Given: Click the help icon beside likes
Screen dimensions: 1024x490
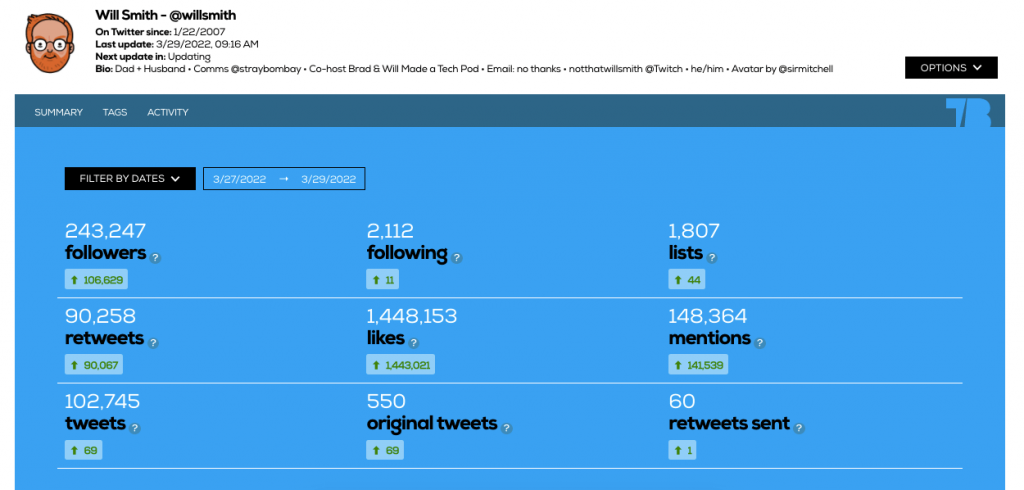Looking at the screenshot, I should [x=413, y=342].
